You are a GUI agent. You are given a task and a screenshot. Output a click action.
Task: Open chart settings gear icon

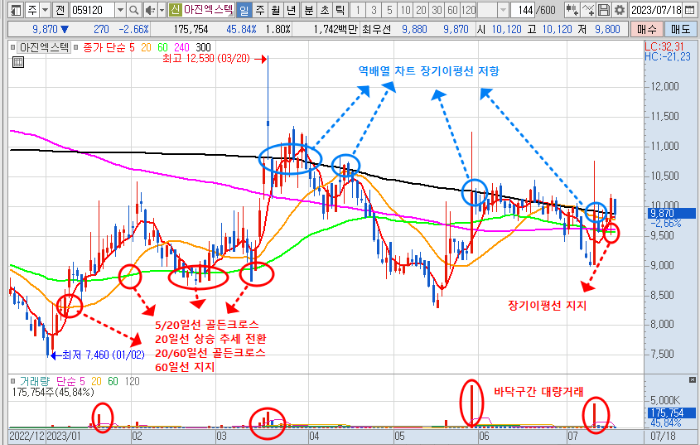click(619, 10)
